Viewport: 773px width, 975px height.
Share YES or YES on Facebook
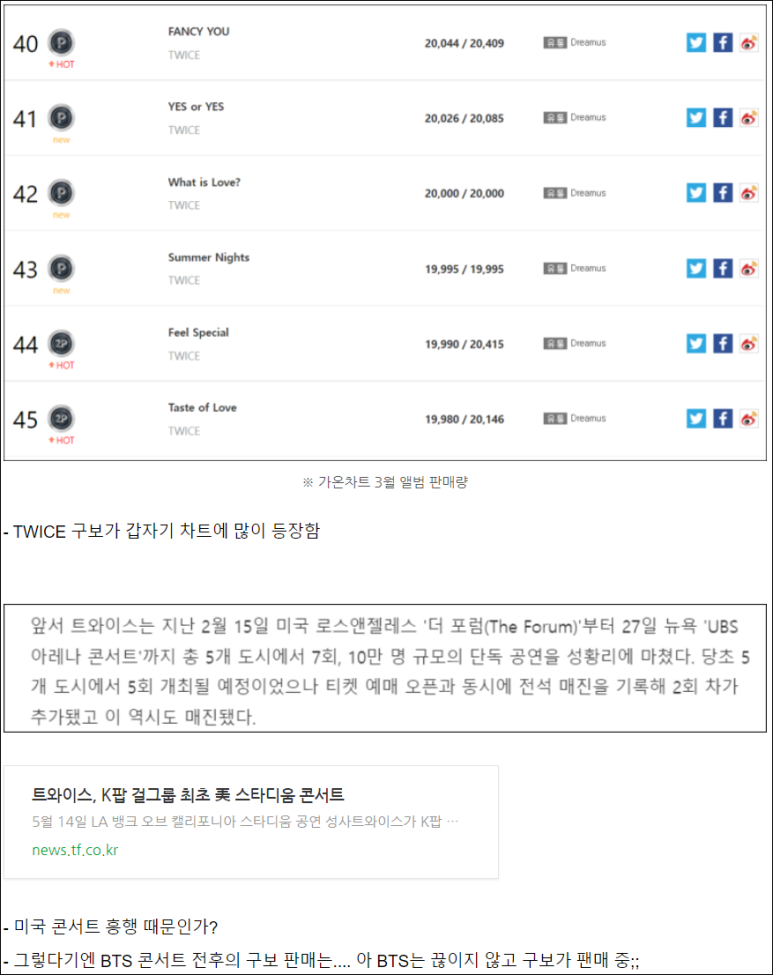[722, 118]
